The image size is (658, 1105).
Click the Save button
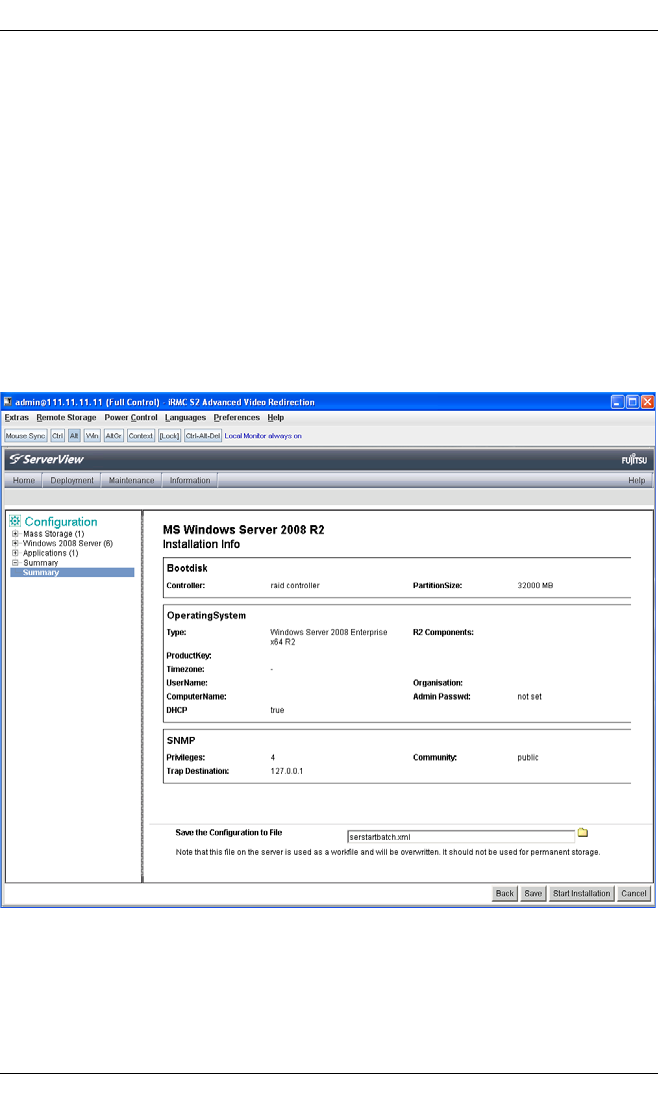click(x=533, y=894)
